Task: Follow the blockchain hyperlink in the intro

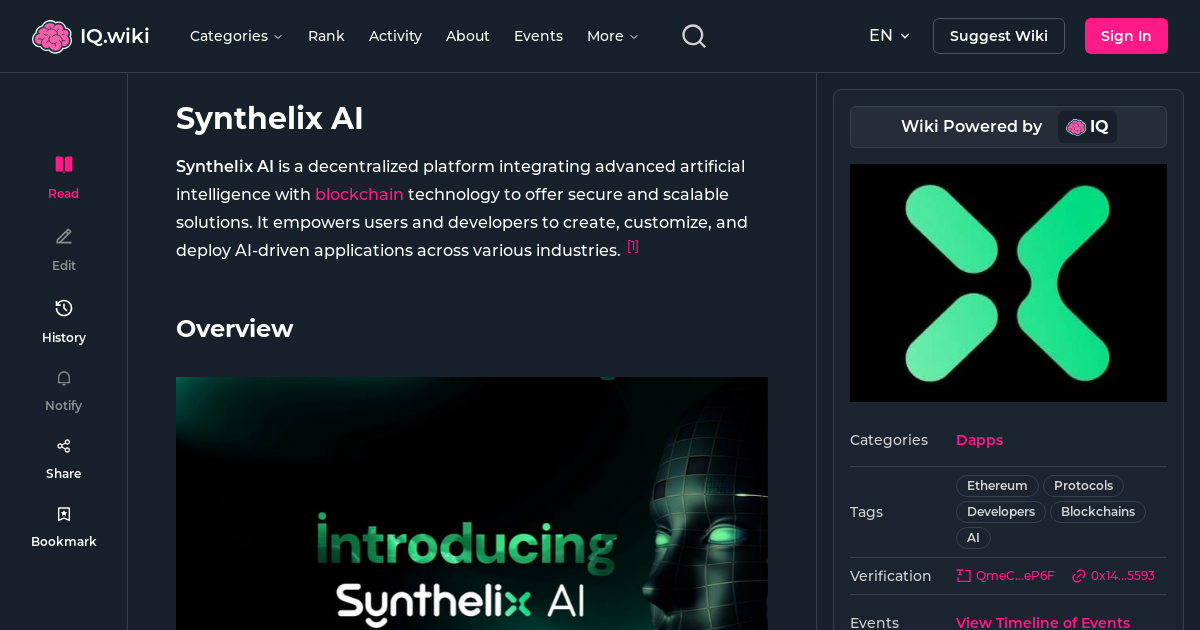Action: coord(359,194)
